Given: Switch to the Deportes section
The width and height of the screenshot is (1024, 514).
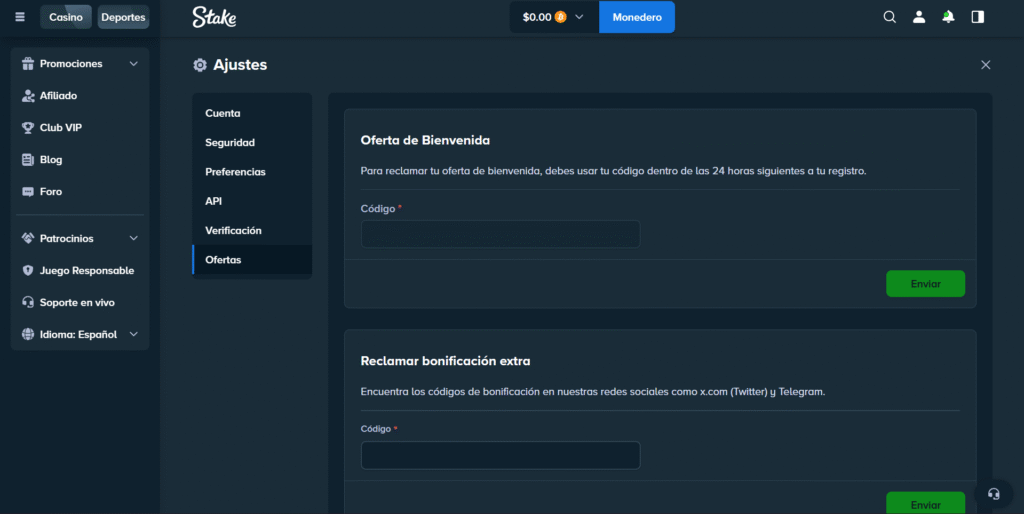Looking at the screenshot, I should pos(123,17).
